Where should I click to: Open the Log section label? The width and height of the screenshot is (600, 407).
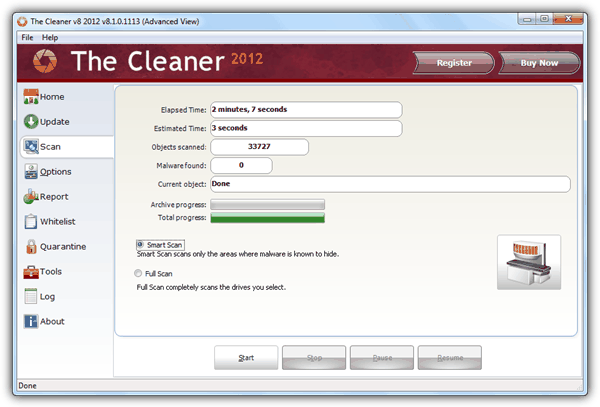pyautogui.click(x=47, y=296)
